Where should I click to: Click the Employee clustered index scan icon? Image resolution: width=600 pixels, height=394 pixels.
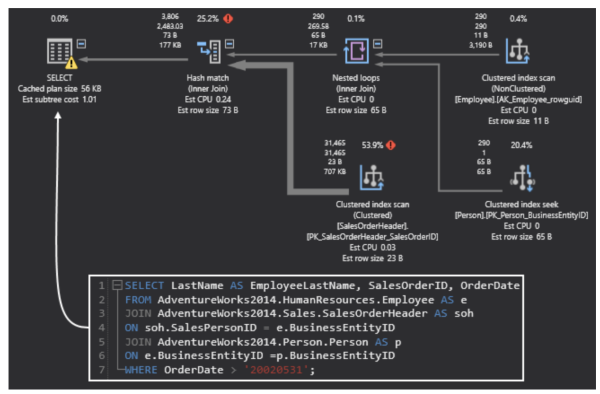click(x=518, y=51)
